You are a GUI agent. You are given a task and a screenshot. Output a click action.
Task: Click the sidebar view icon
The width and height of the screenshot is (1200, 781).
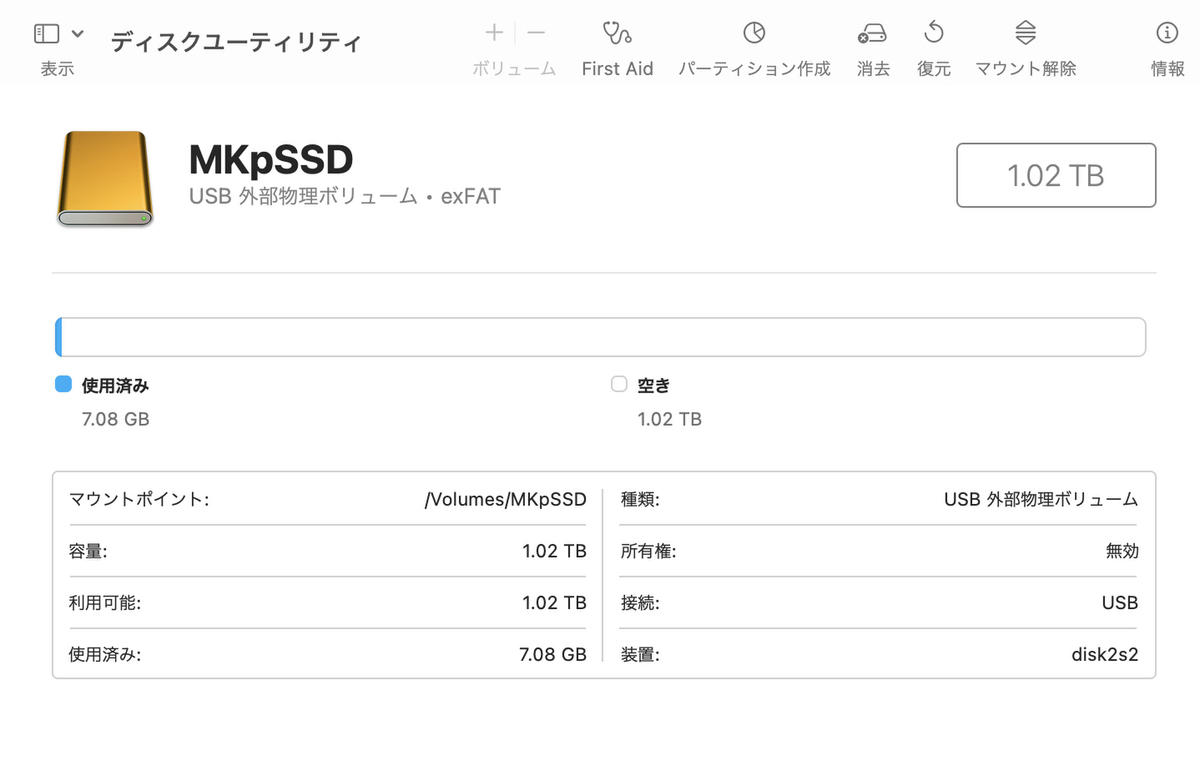coord(46,34)
